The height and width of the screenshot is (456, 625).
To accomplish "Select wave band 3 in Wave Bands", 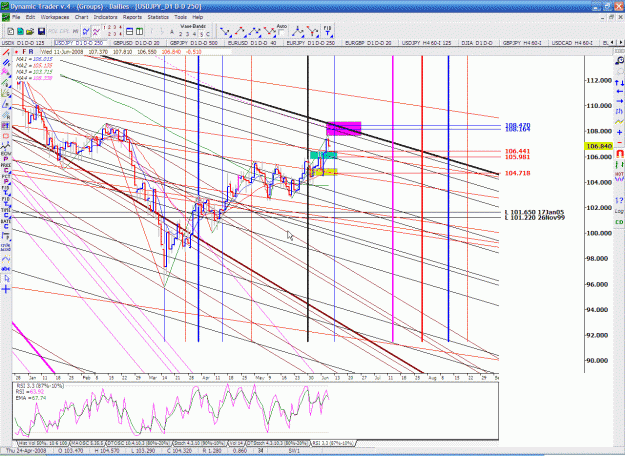I will click(187, 34).
